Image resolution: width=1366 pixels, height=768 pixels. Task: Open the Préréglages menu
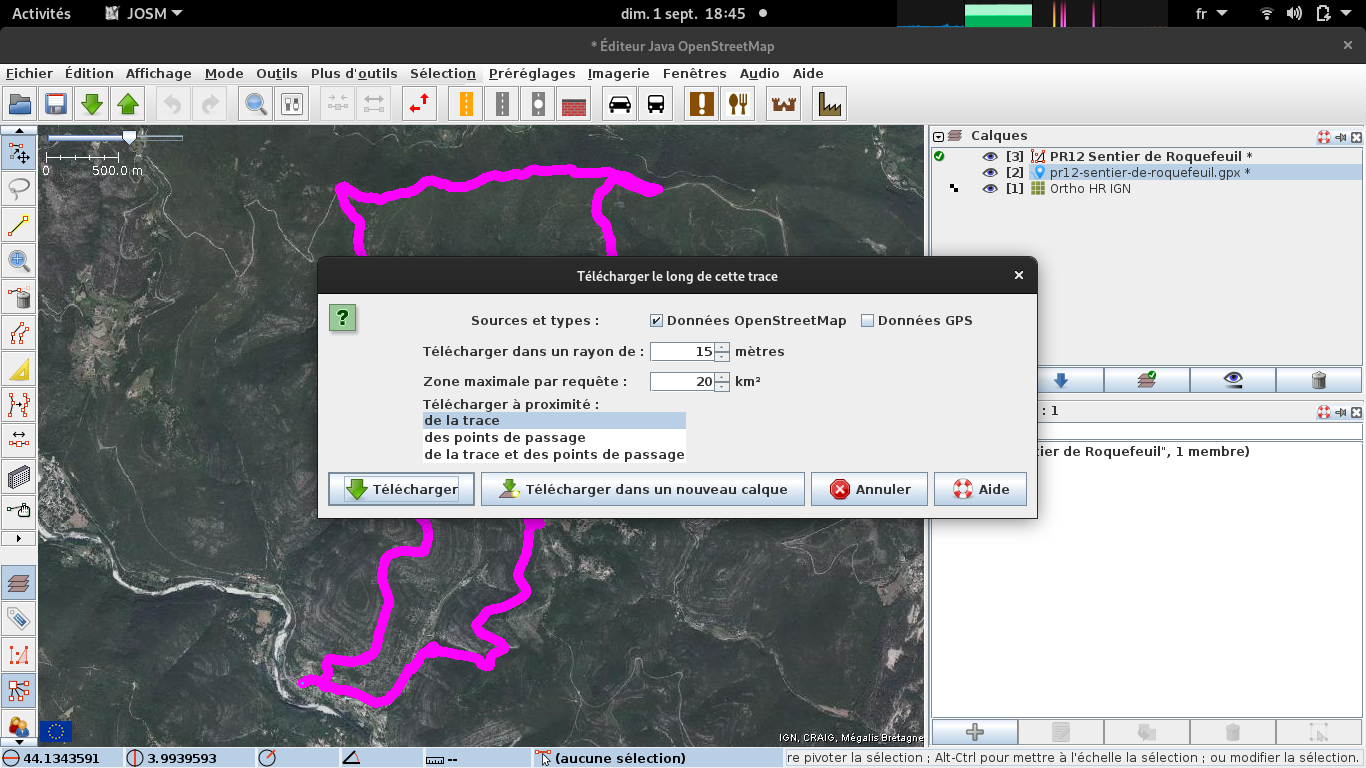[532, 73]
